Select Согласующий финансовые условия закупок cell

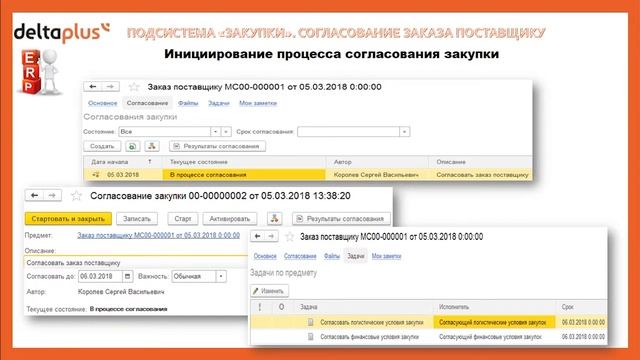coord(494,337)
